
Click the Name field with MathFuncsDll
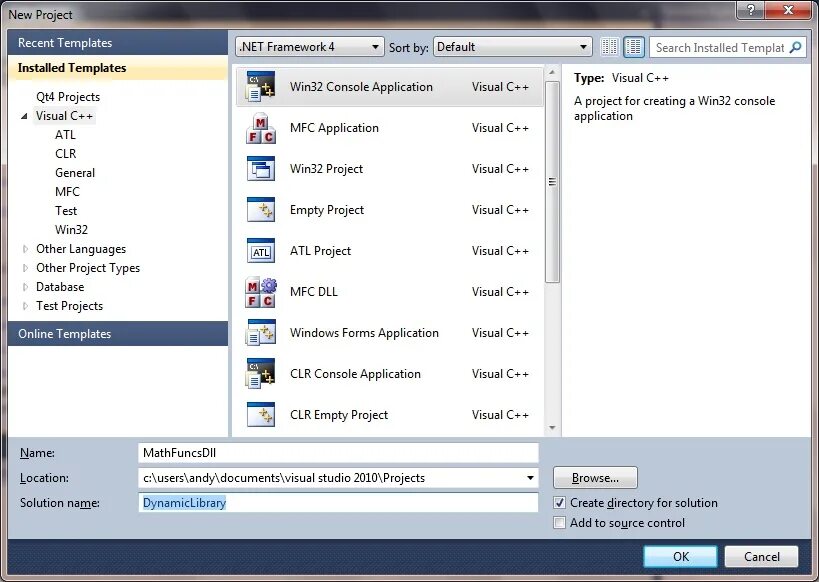pyautogui.click(x=338, y=453)
